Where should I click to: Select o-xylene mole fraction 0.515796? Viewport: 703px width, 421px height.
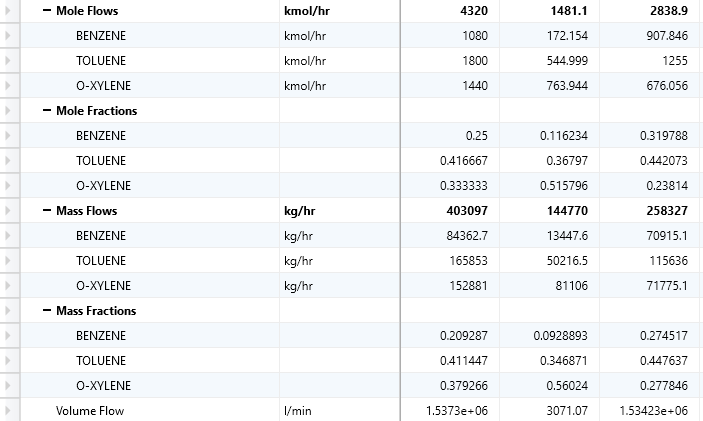coord(564,186)
